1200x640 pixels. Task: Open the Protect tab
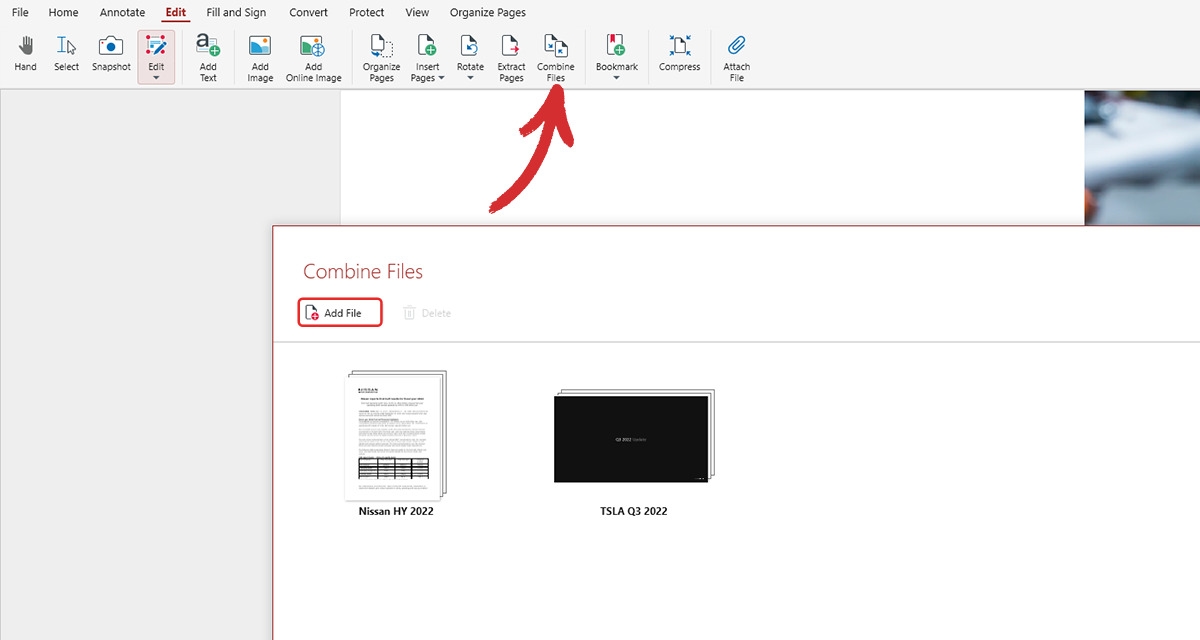click(x=367, y=13)
